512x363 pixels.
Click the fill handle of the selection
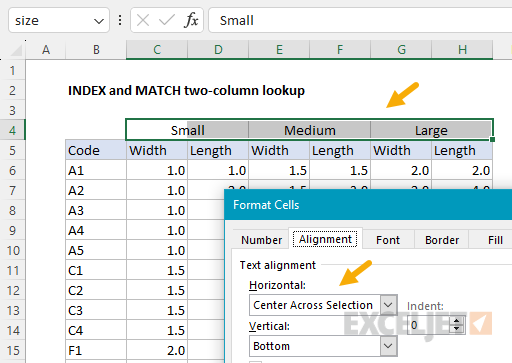[x=492, y=139]
